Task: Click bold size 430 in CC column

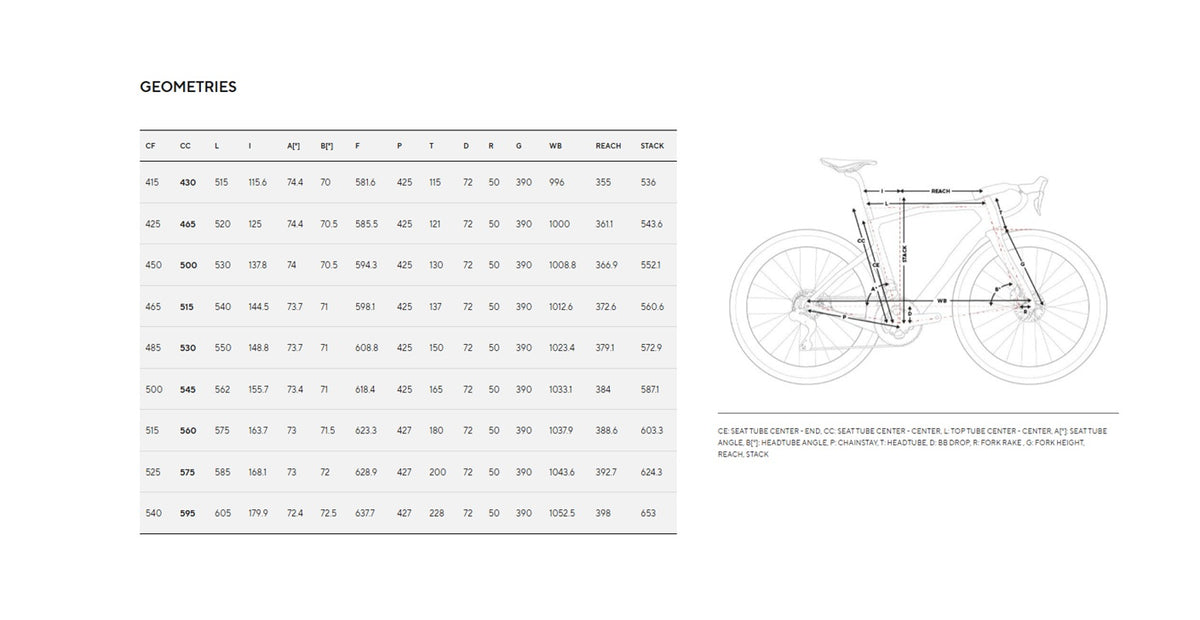Action: click(188, 183)
